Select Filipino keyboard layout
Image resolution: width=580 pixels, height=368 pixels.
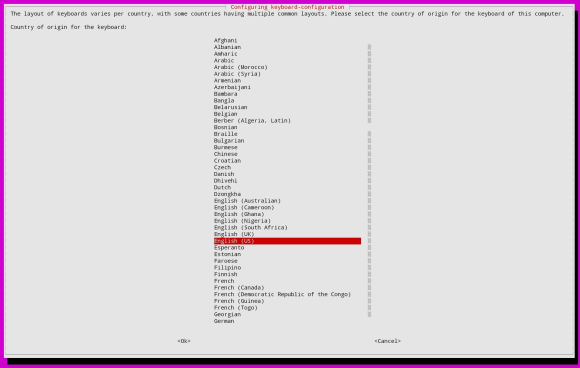(227, 267)
